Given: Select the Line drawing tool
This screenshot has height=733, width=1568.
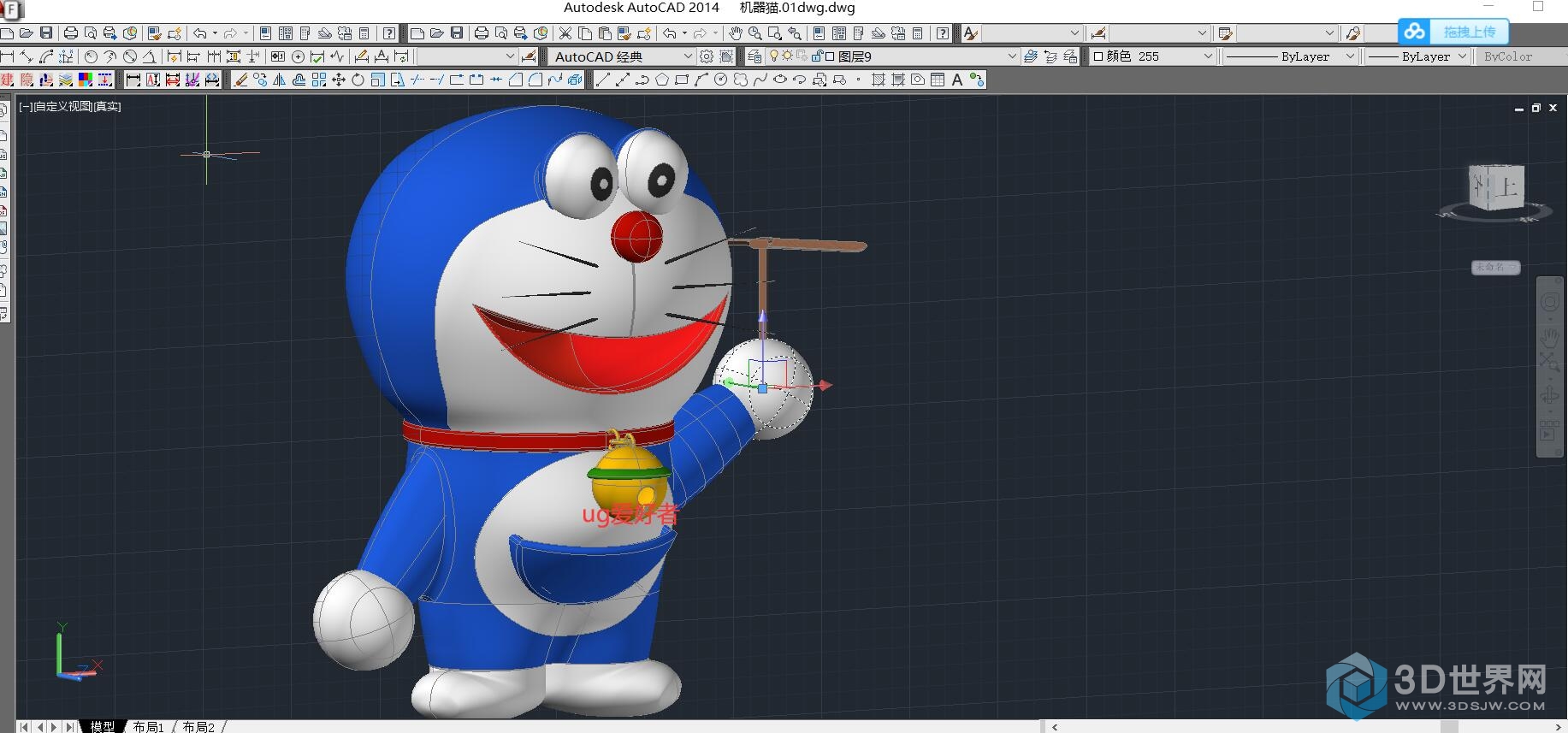Looking at the screenshot, I should point(603,80).
